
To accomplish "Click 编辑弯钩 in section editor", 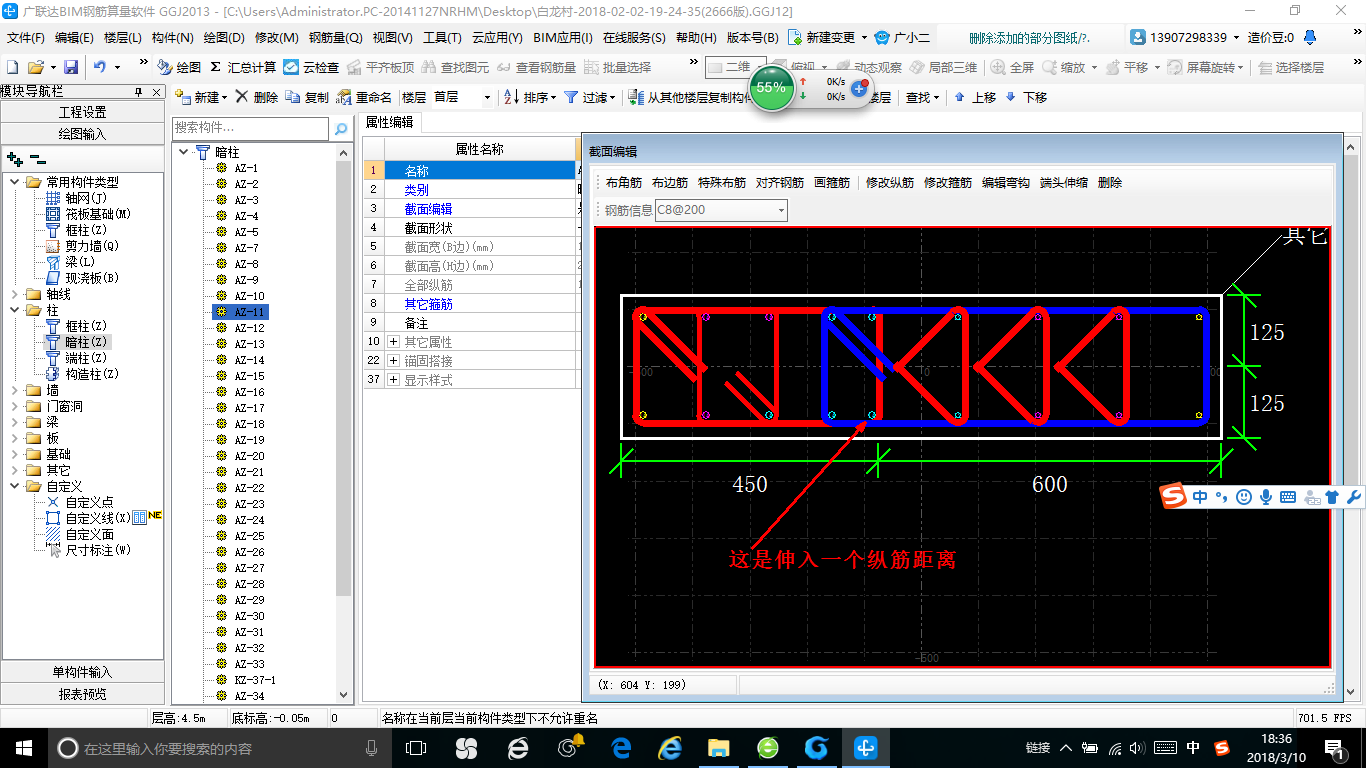I will pyautogui.click(x=1006, y=183).
